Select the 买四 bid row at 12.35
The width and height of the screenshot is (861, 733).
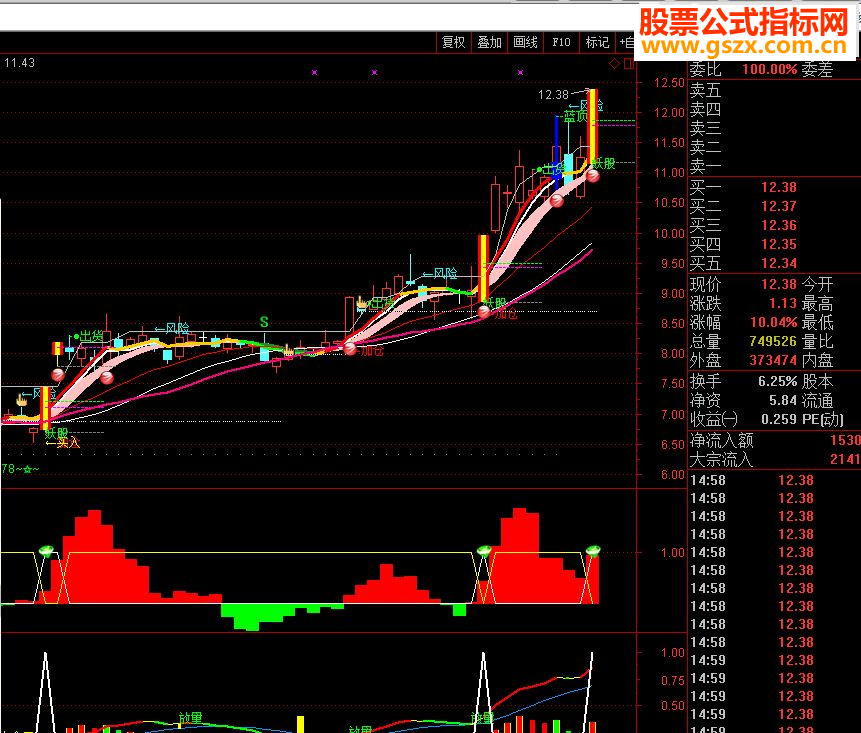tap(775, 244)
